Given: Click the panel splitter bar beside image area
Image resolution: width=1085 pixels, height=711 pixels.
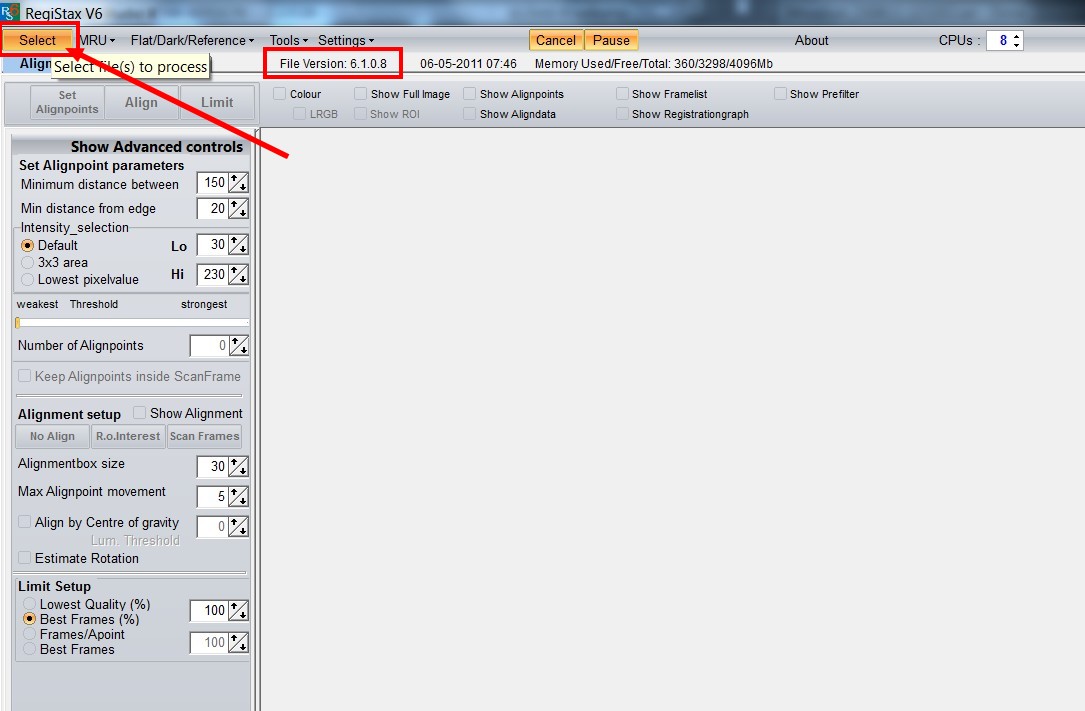Looking at the screenshot, I should point(257,419).
